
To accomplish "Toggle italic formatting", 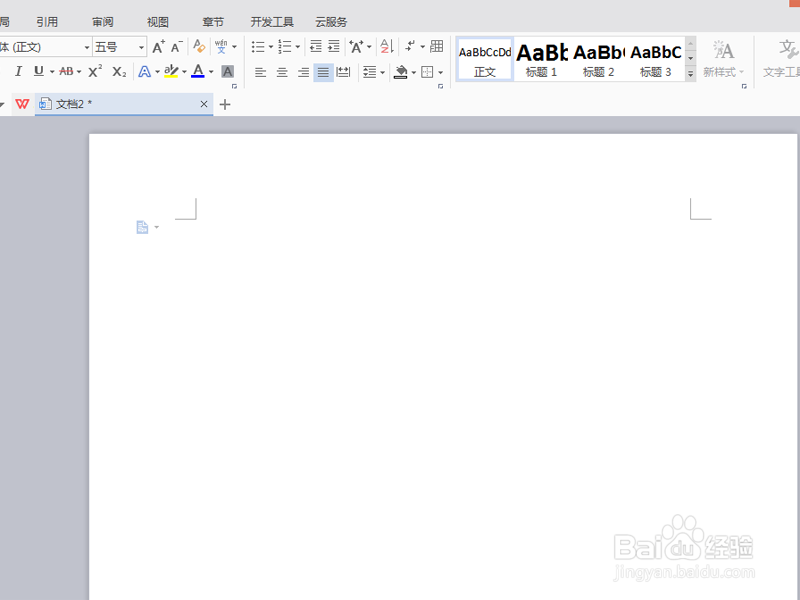I will [18, 71].
